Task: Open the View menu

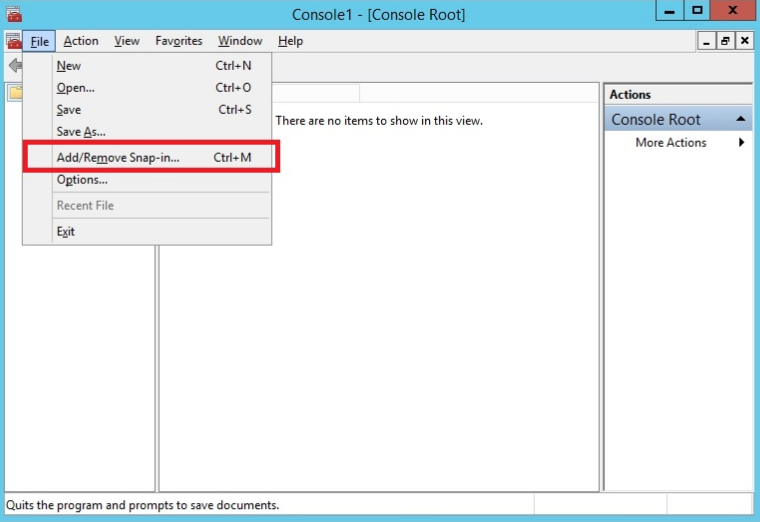Action: [127, 41]
